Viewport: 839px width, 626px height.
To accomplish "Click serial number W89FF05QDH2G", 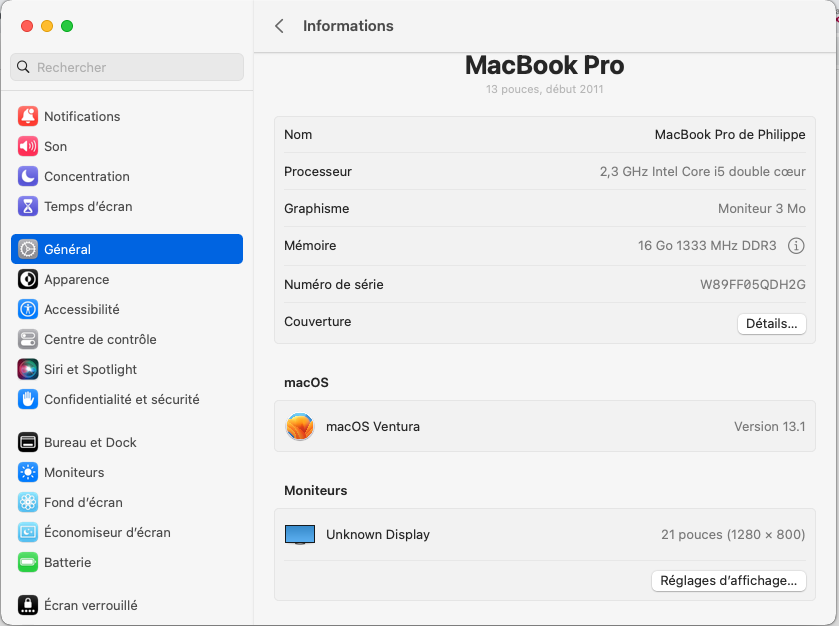I will pyautogui.click(x=753, y=284).
